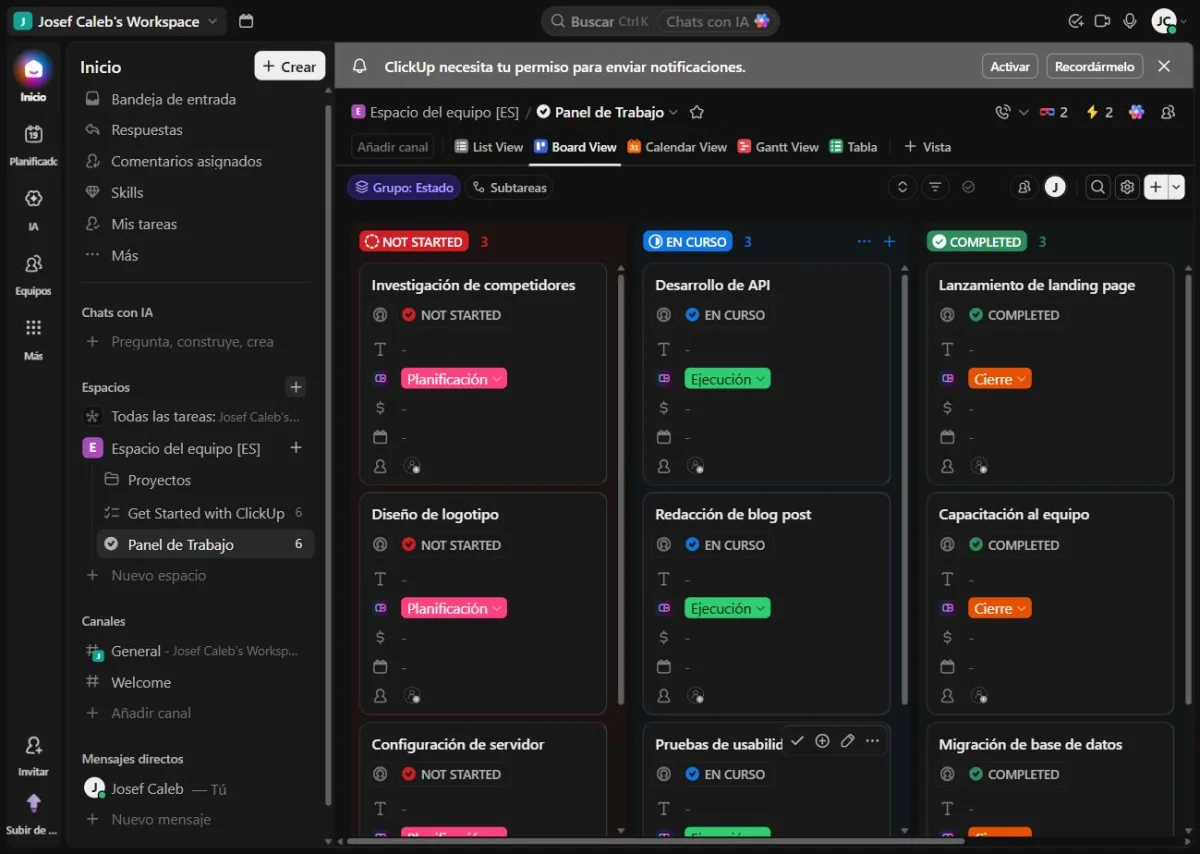
Task: Click the quick create task check icon
Action: (x=1076, y=21)
